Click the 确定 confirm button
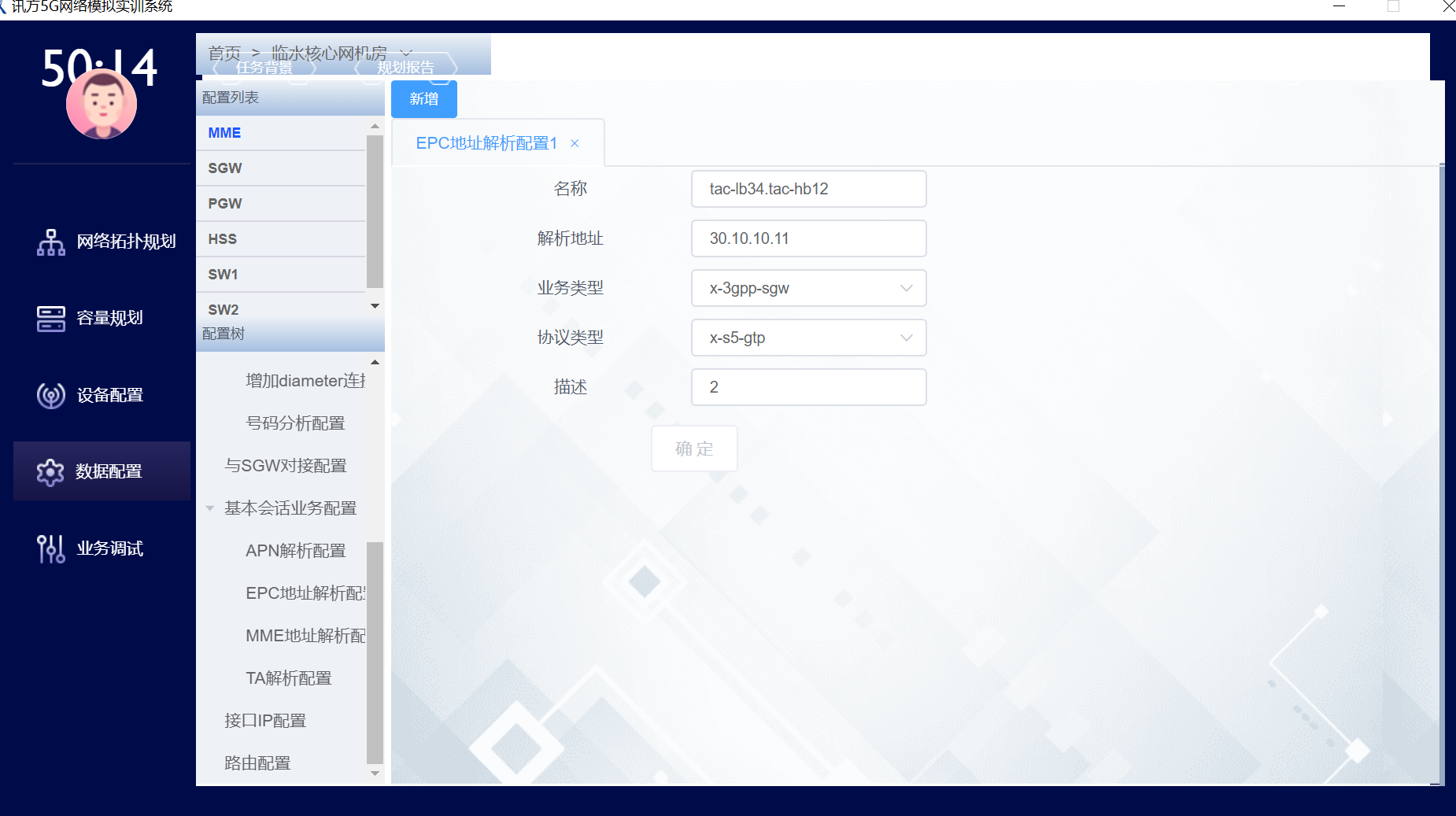 pyautogui.click(x=694, y=449)
